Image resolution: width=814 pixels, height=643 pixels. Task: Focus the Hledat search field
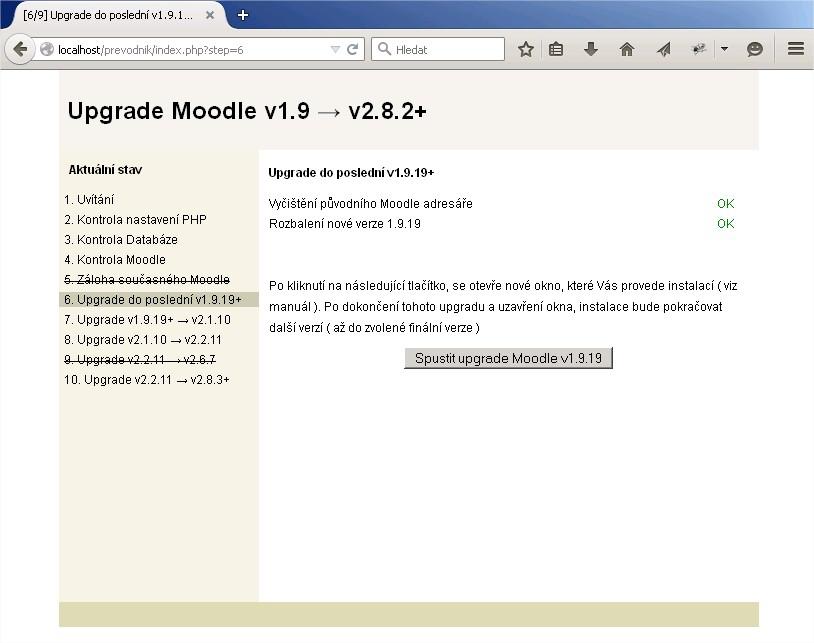click(x=438, y=49)
